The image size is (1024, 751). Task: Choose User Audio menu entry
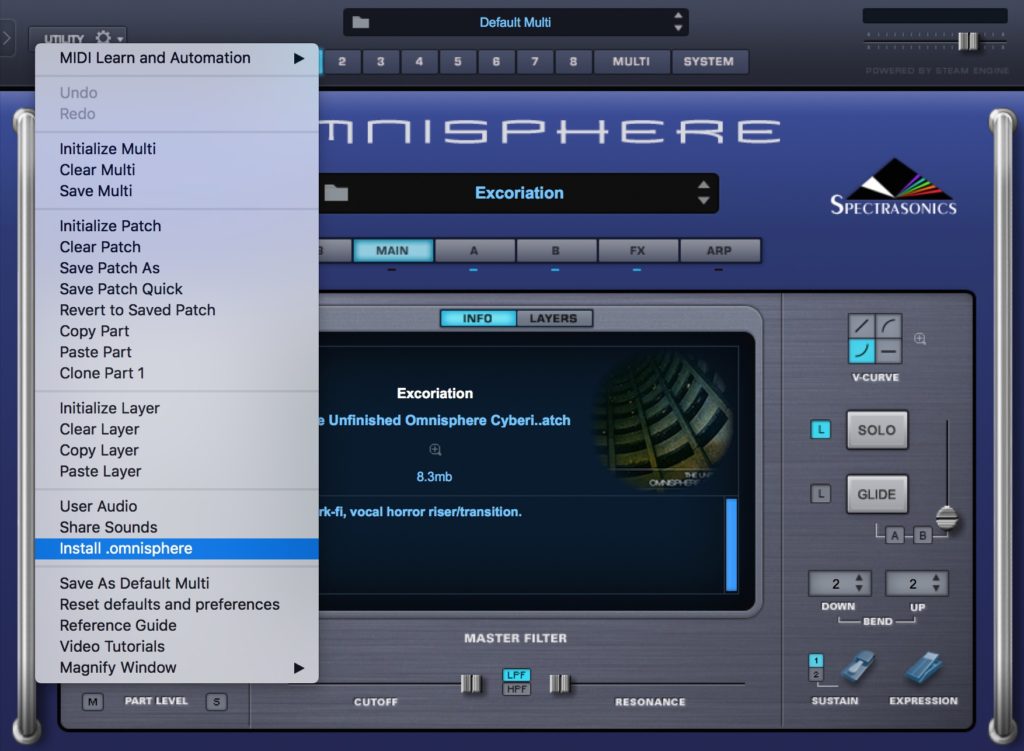(x=176, y=506)
